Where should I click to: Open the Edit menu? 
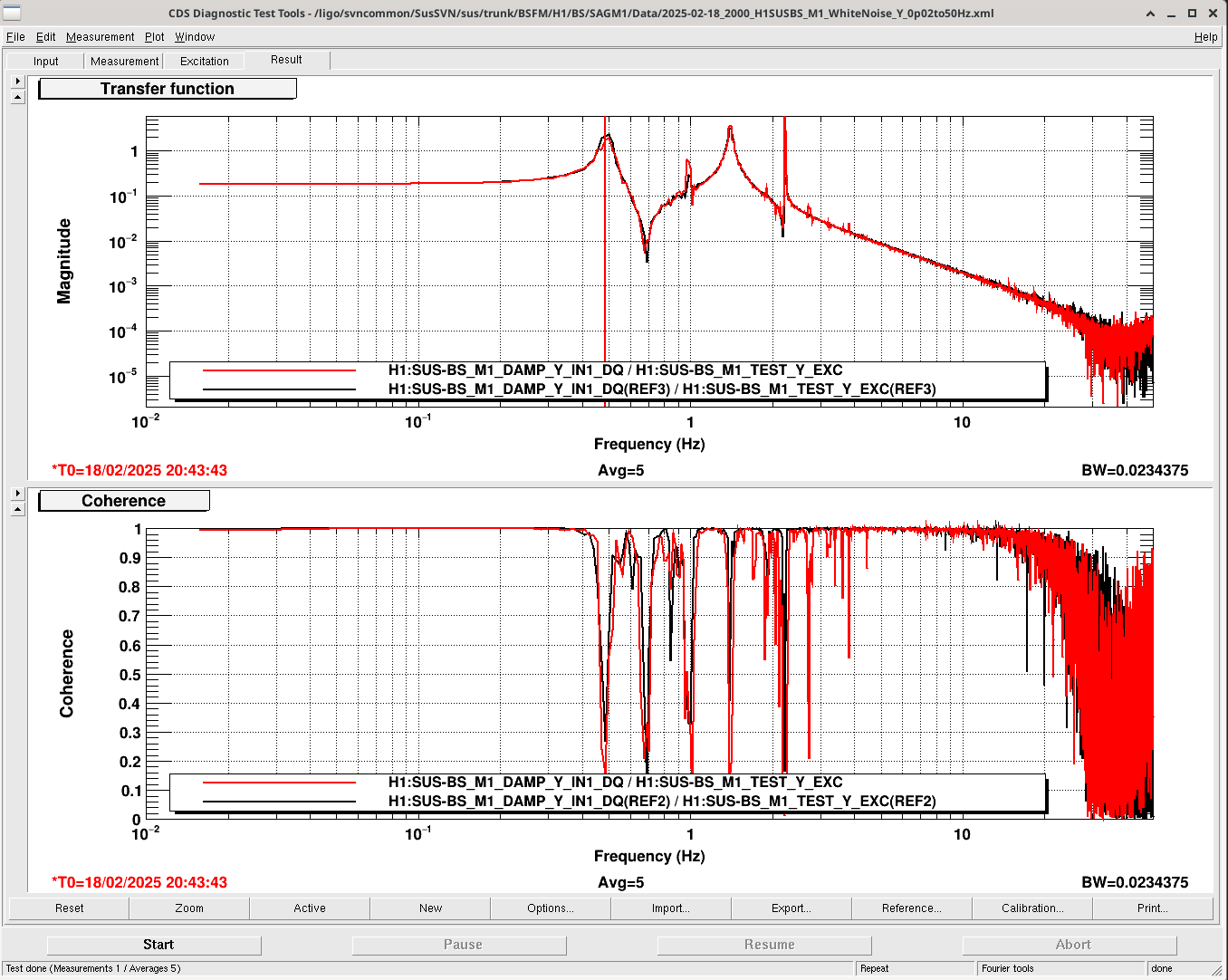[45, 37]
